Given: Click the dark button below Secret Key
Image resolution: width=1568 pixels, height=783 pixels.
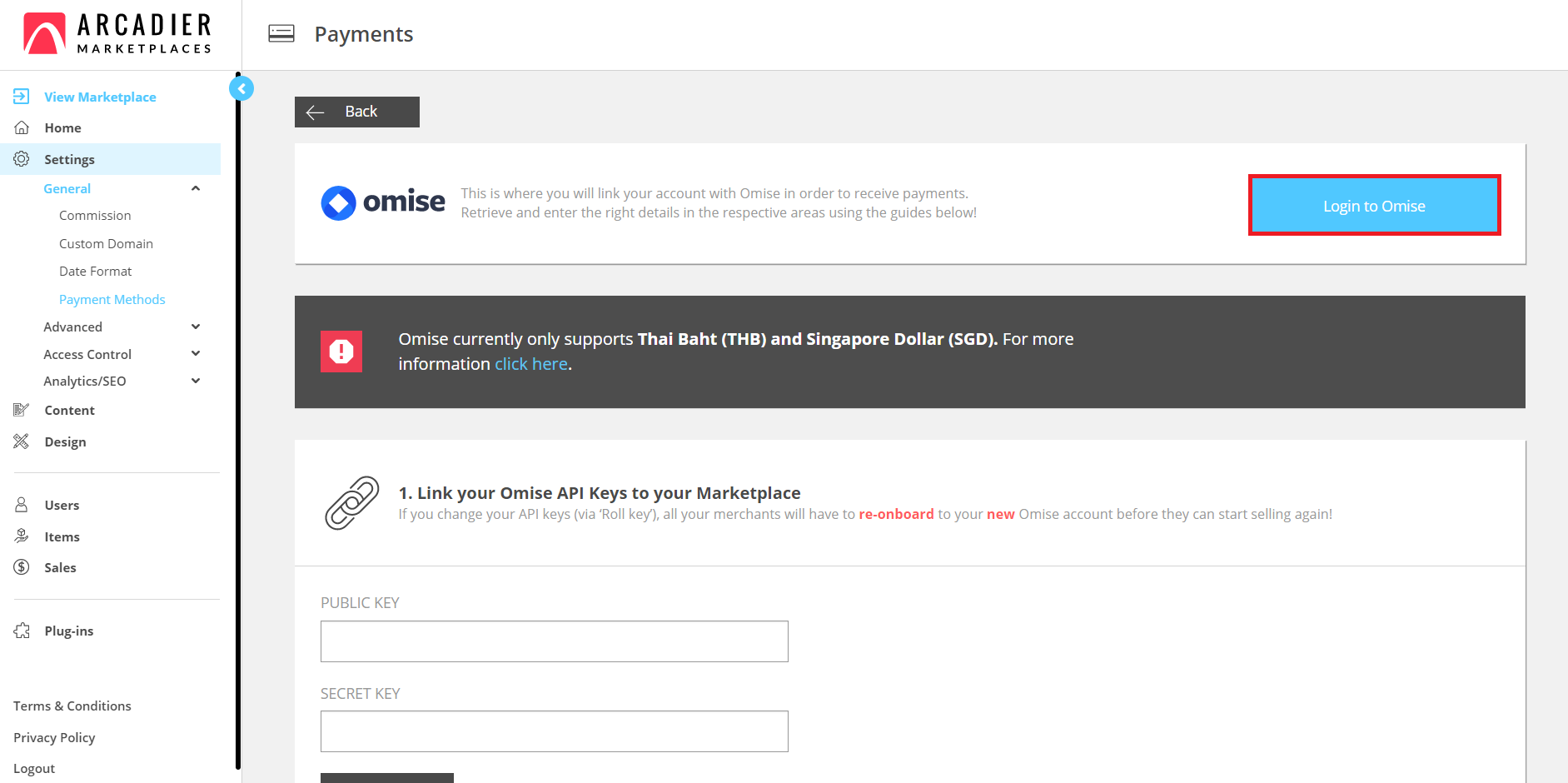Looking at the screenshot, I should 387,778.
